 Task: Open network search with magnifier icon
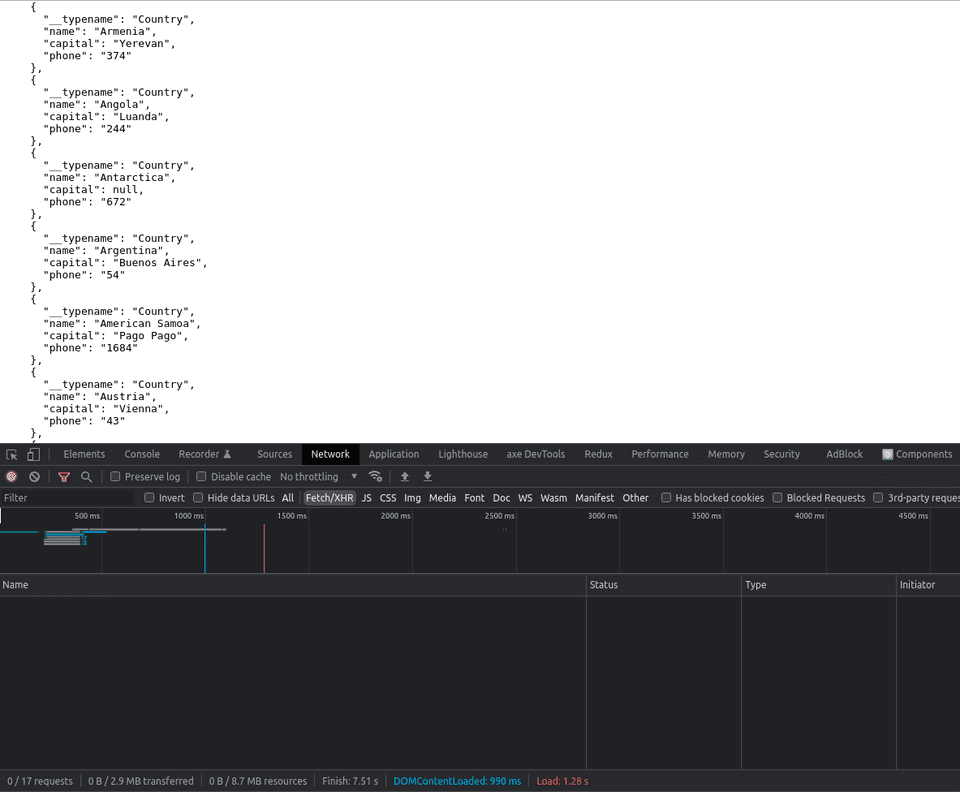point(86,477)
